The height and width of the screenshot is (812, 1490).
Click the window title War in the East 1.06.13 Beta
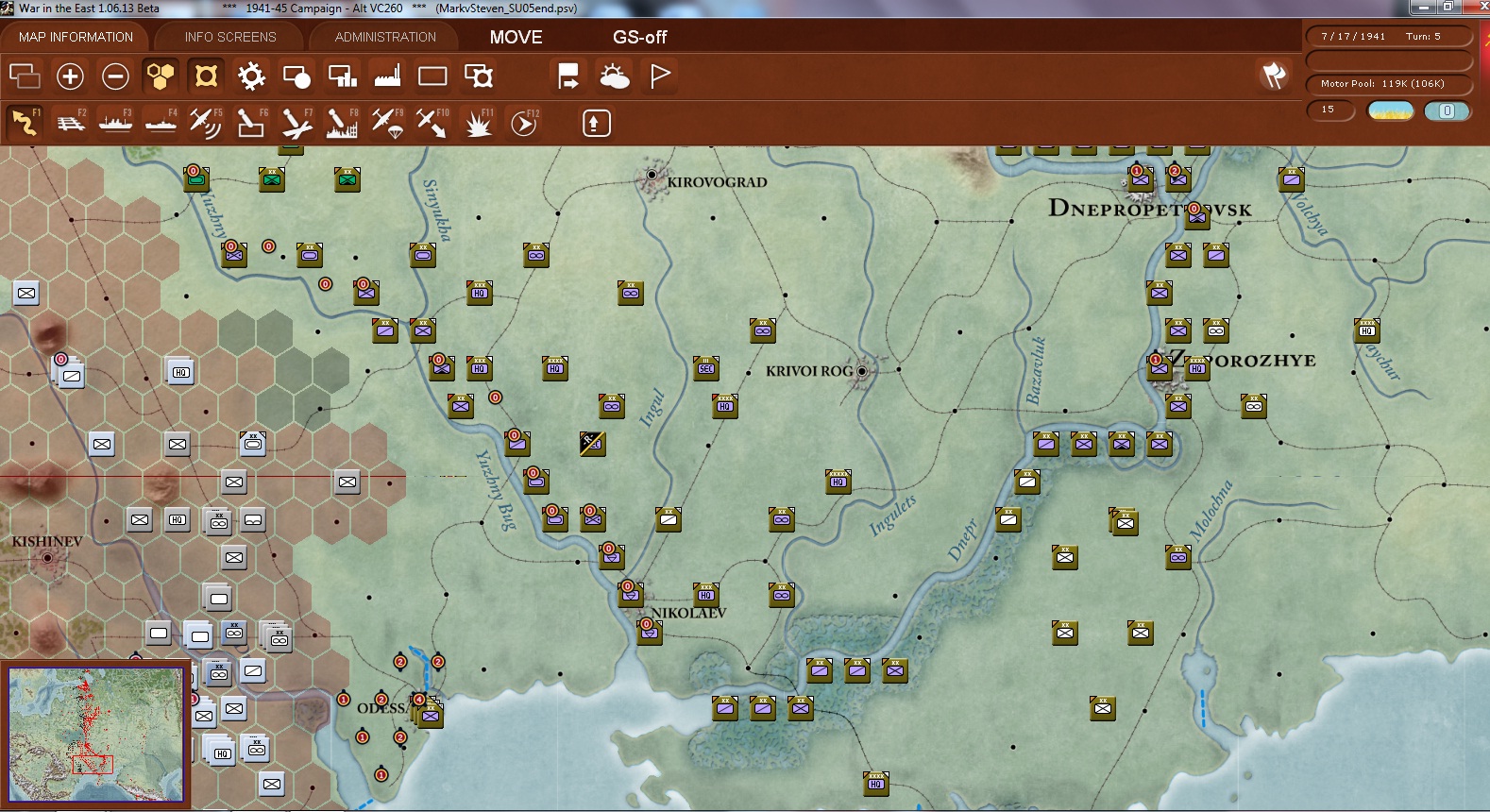89,8
